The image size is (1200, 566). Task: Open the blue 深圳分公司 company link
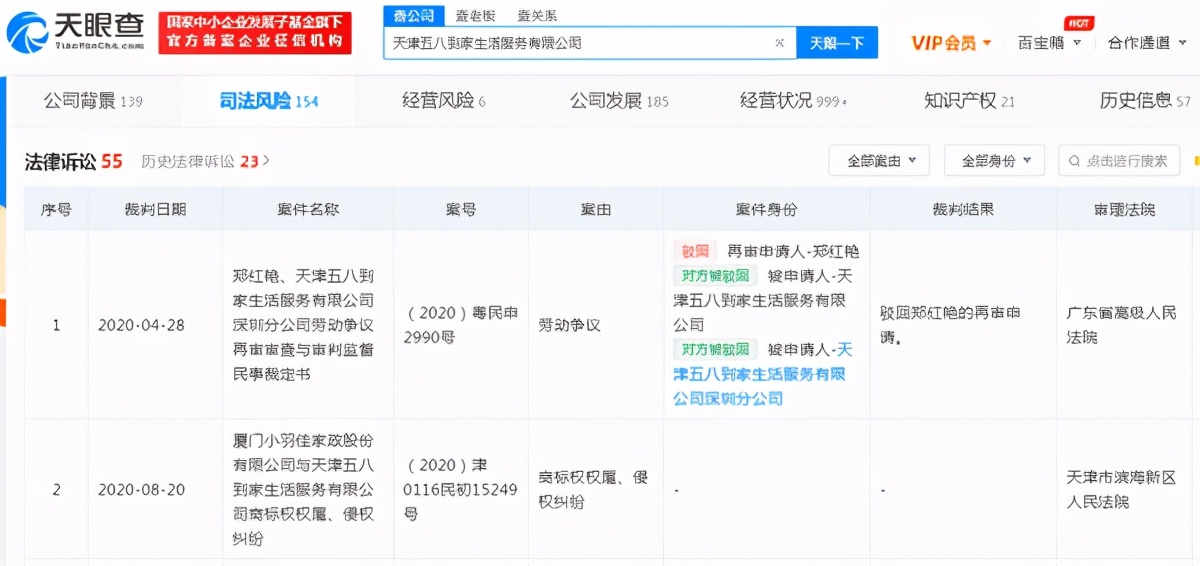pyautogui.click(x=762, y=374)
